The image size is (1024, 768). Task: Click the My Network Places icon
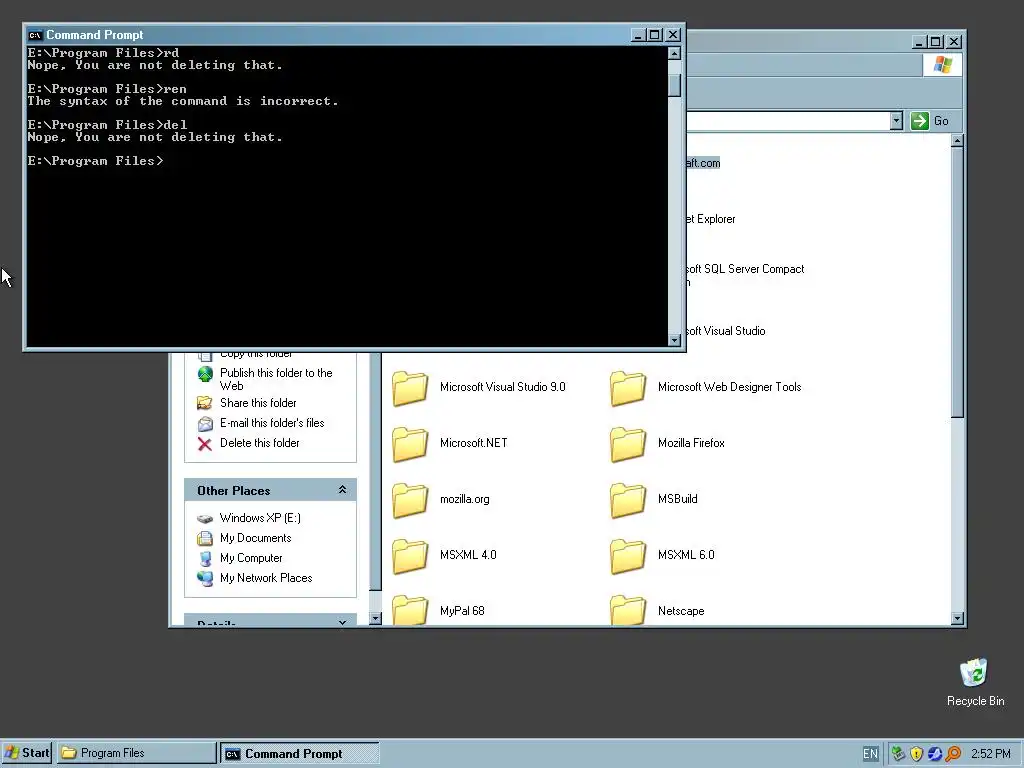point(205,579)
